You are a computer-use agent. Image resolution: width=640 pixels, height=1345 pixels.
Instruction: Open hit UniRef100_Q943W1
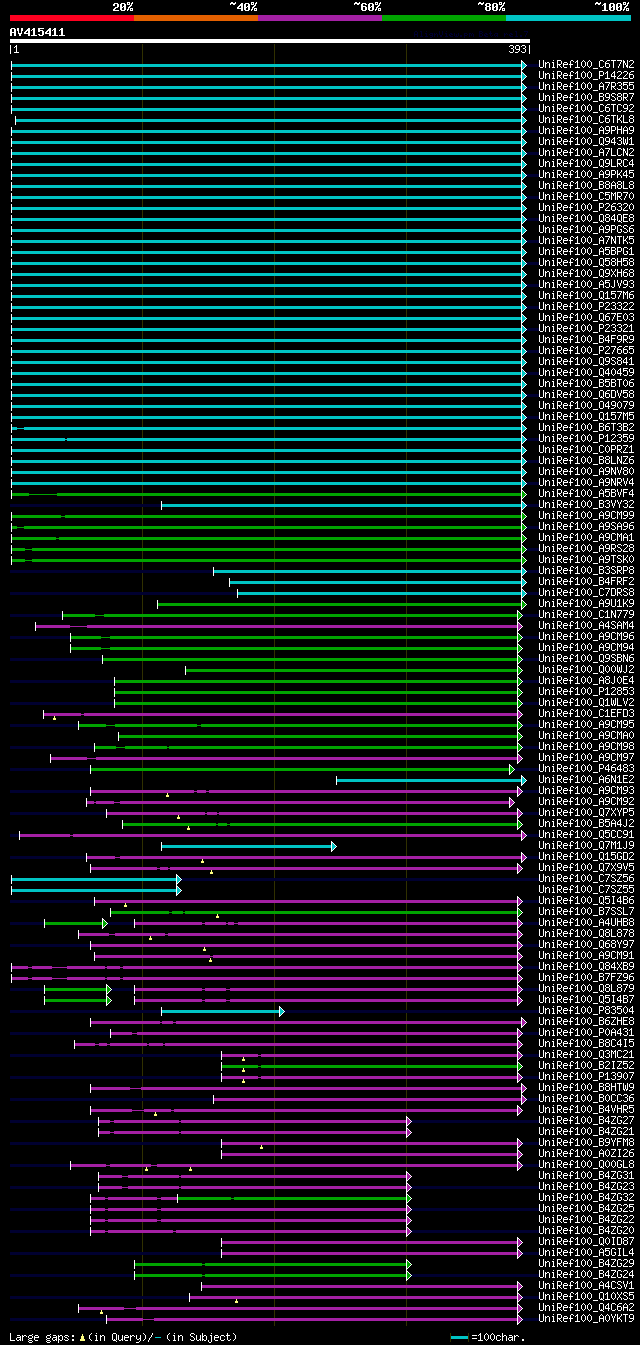pyautogui.click(x=586, y=141)
